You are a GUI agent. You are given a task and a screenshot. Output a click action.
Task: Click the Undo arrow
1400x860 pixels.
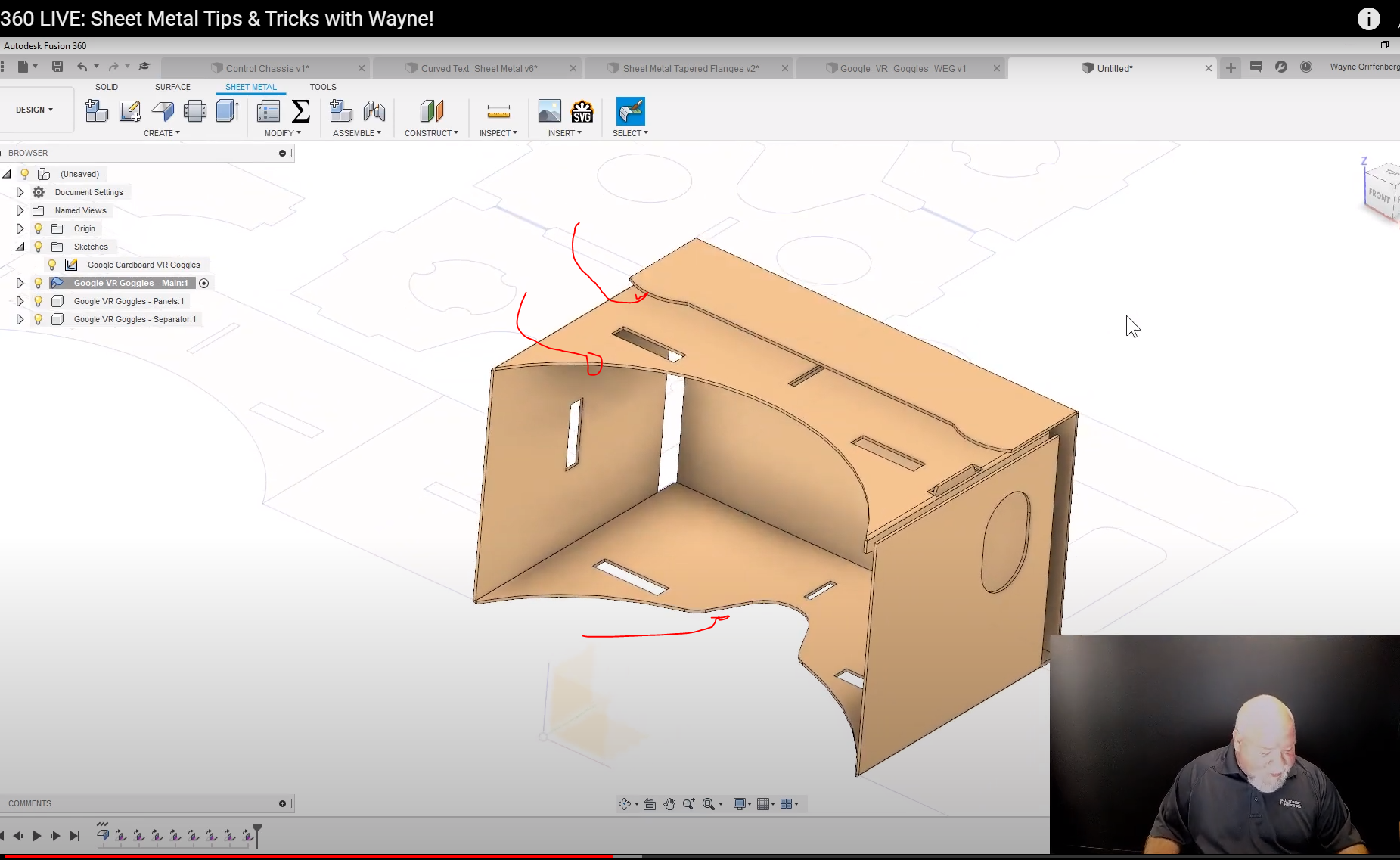tap(82, 67)
